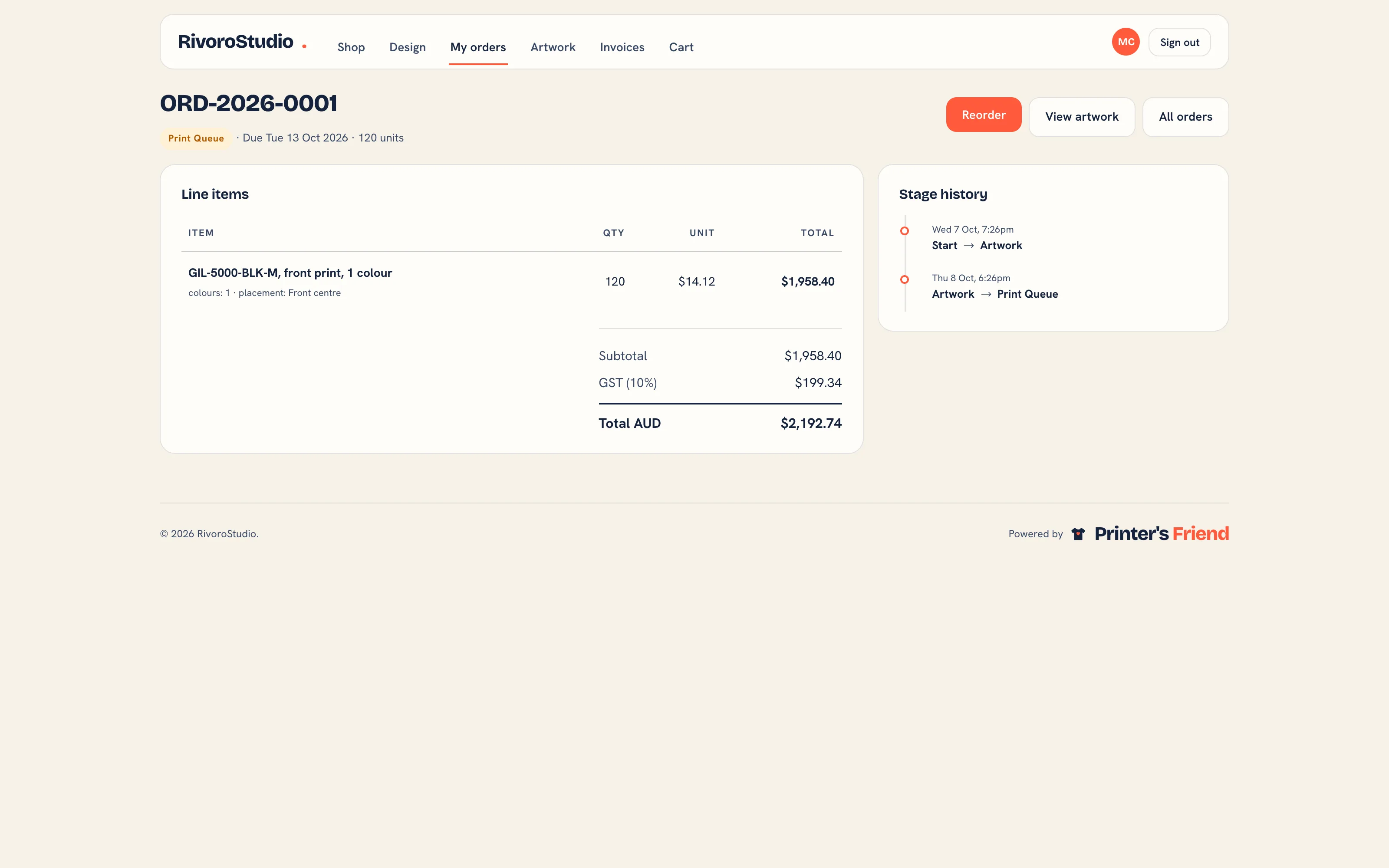The image size is (1389, 868).
Task: Click the '120 units' text in the header
Action: tap(381, 138)
